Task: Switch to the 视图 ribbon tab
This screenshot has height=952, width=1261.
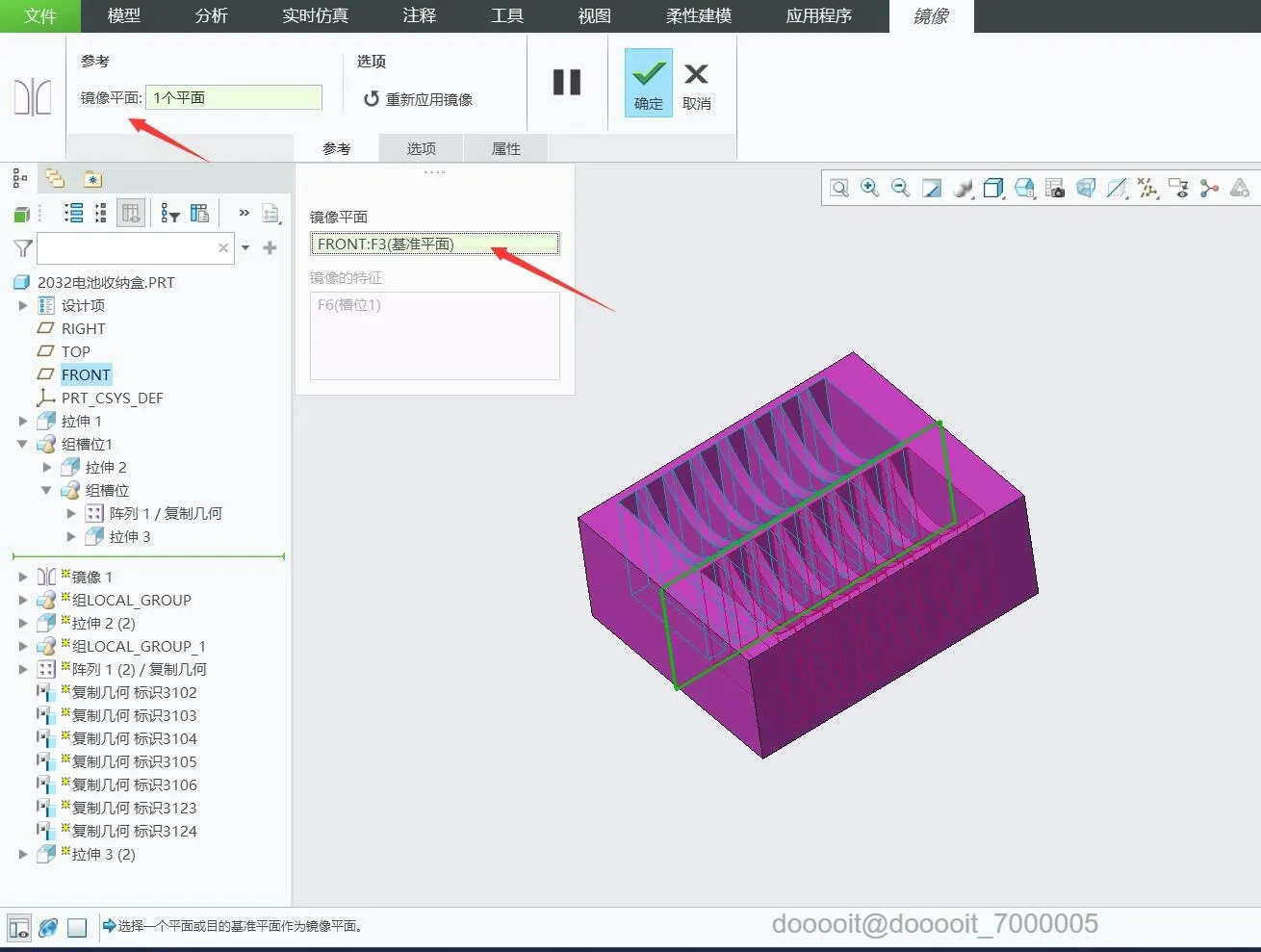Action: pos(595,16)
